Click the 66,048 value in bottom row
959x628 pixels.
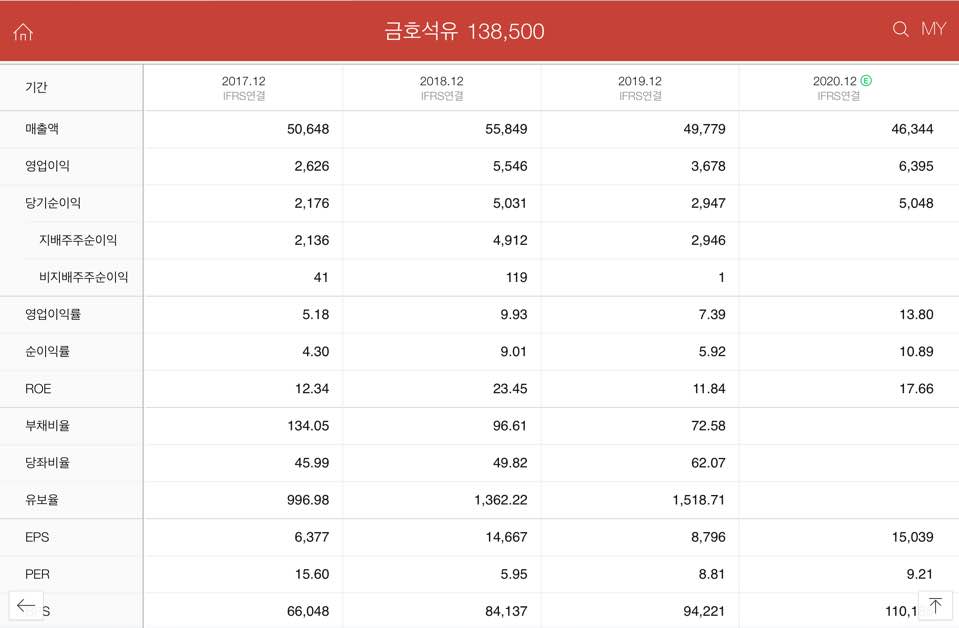coord(308,611)
